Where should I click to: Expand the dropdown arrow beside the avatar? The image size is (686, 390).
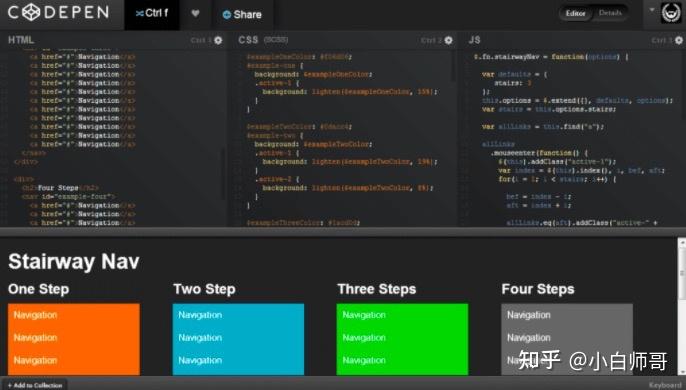click(651, 10)
